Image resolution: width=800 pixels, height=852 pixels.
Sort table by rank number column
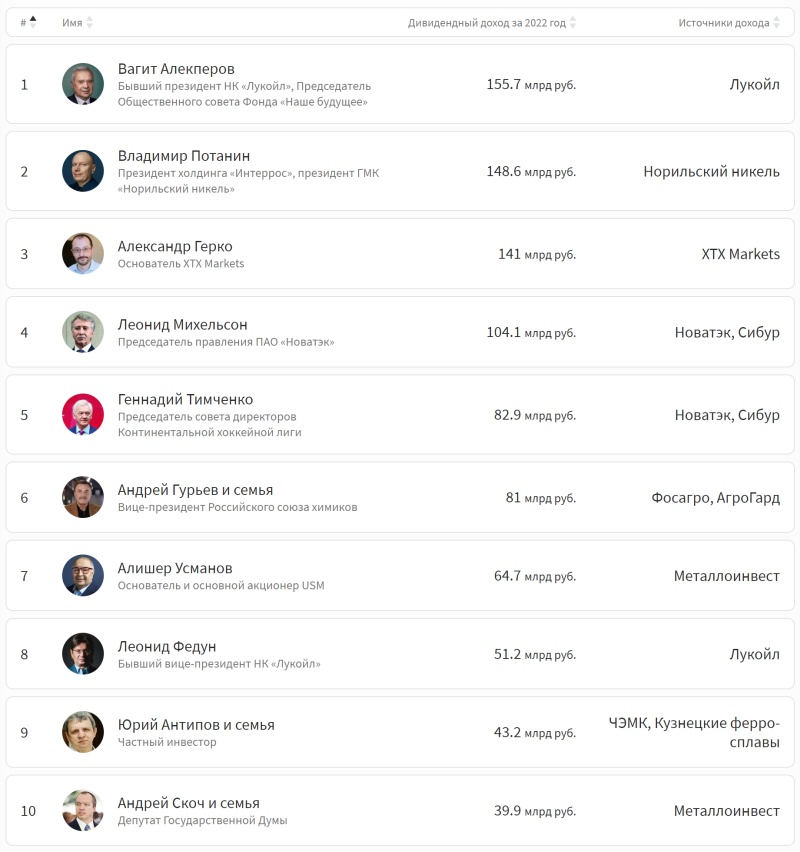28,22
